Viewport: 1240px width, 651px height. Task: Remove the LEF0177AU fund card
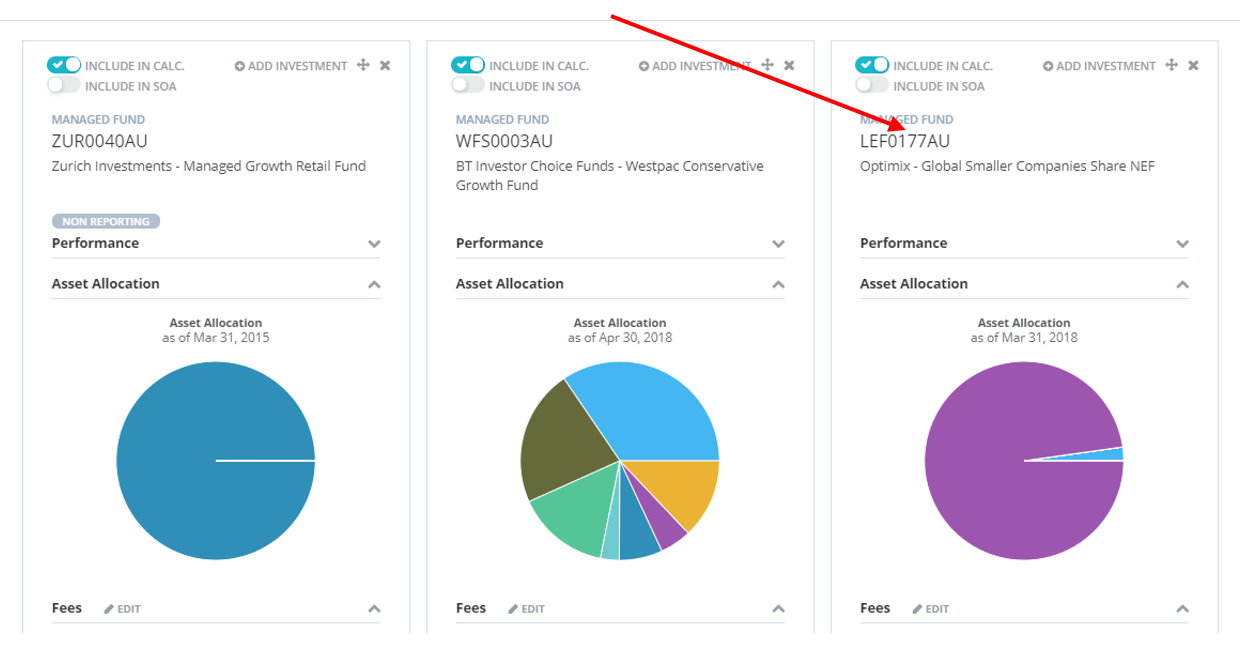point(1193,66)
